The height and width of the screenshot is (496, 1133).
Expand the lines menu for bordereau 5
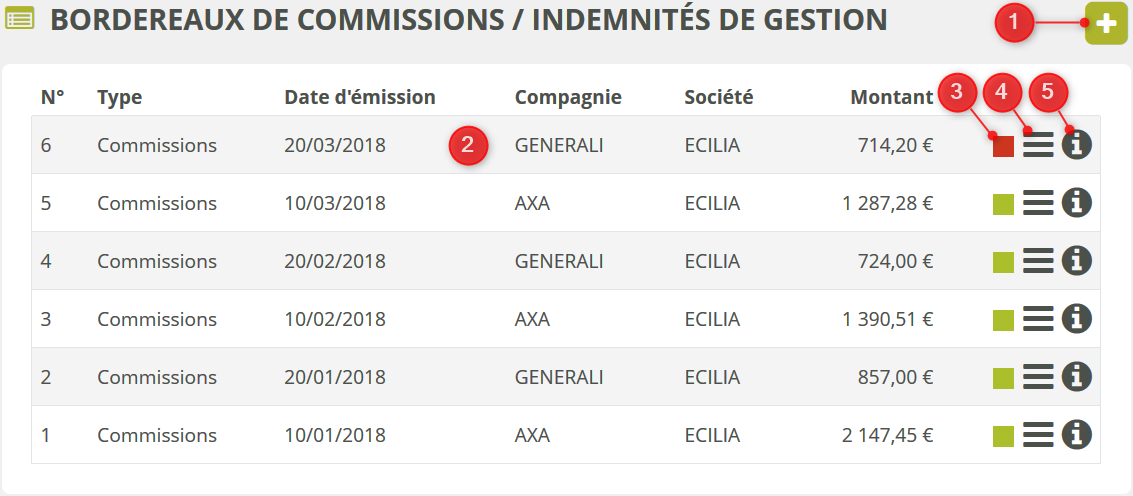pyautogui.click(x=1039, y=204)
